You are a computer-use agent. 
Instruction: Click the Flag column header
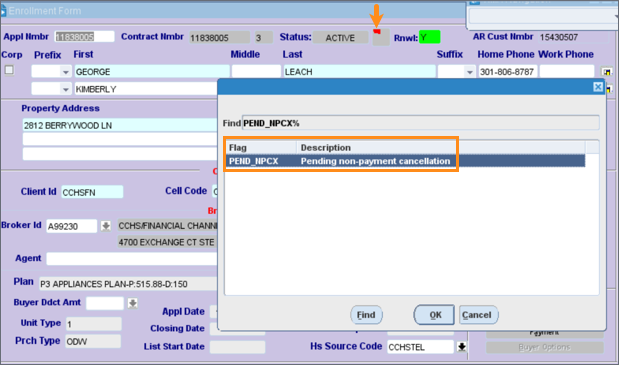coord(261,148)
